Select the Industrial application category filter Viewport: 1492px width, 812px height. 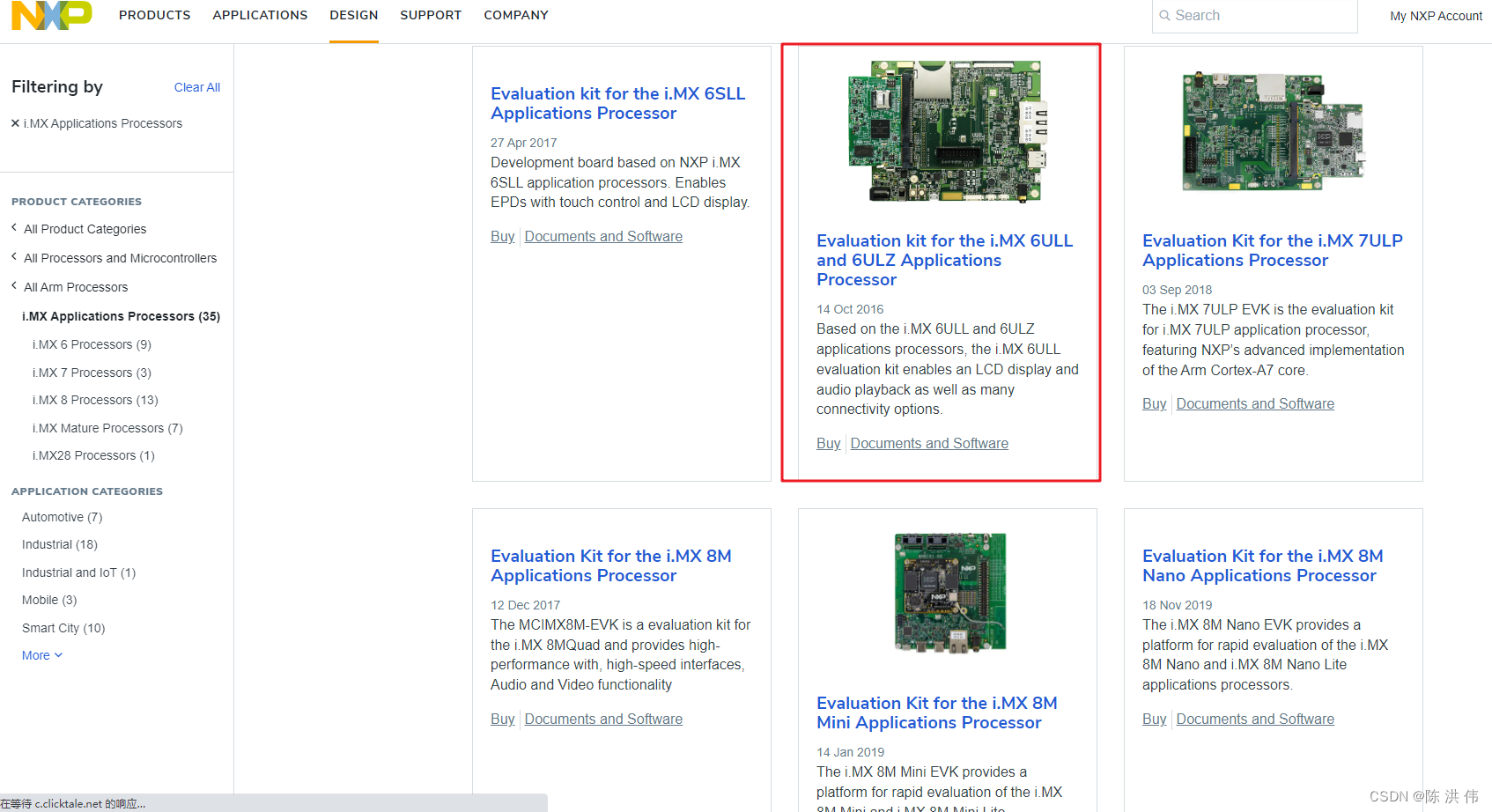59,544
